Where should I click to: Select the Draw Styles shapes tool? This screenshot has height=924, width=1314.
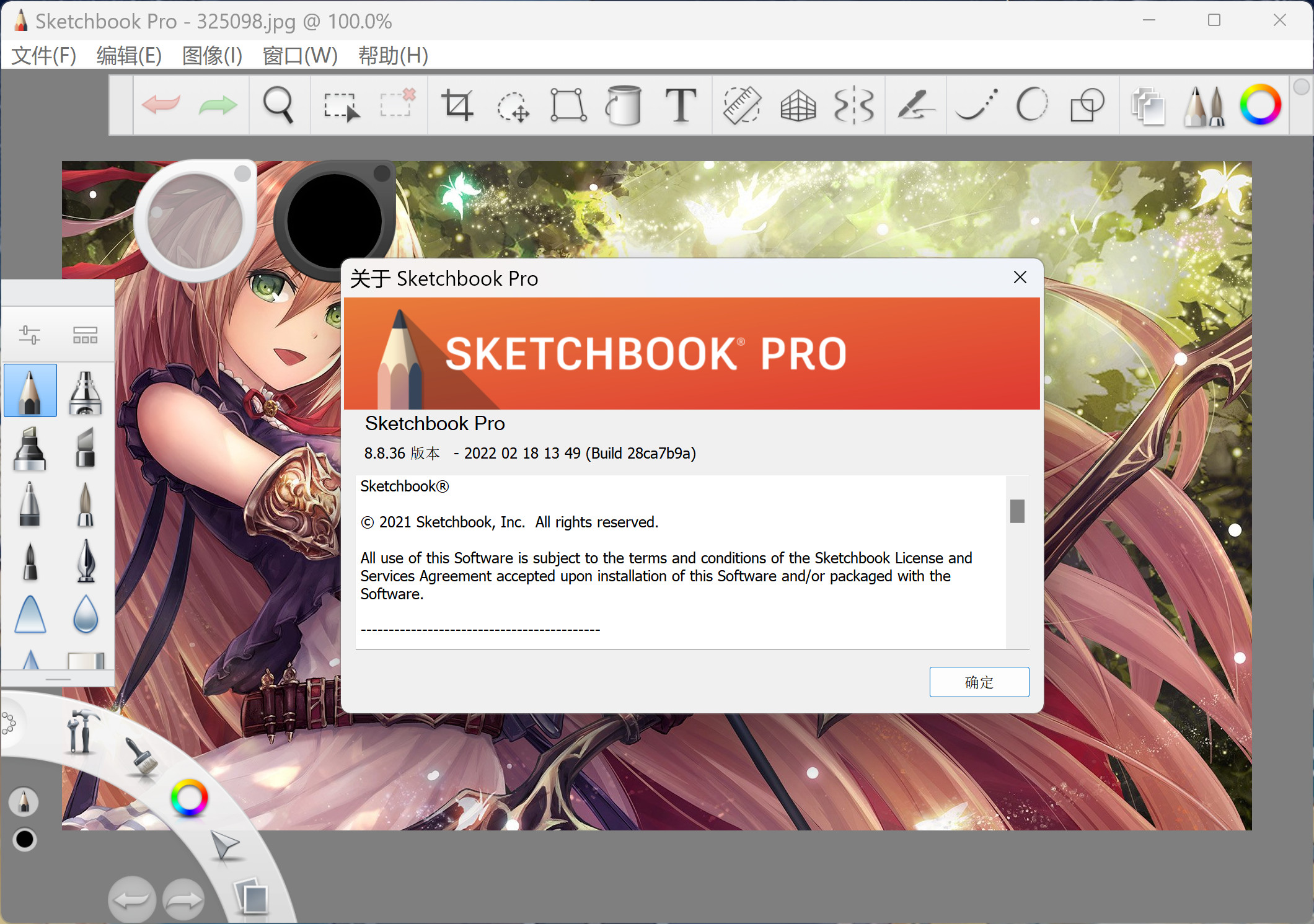pos(1087,105)
